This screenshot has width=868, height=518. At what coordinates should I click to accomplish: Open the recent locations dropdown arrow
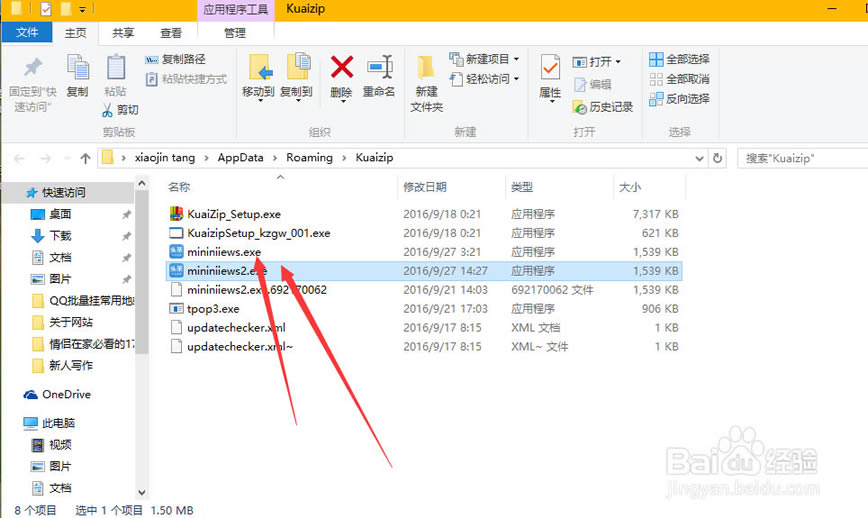point(67,159)
